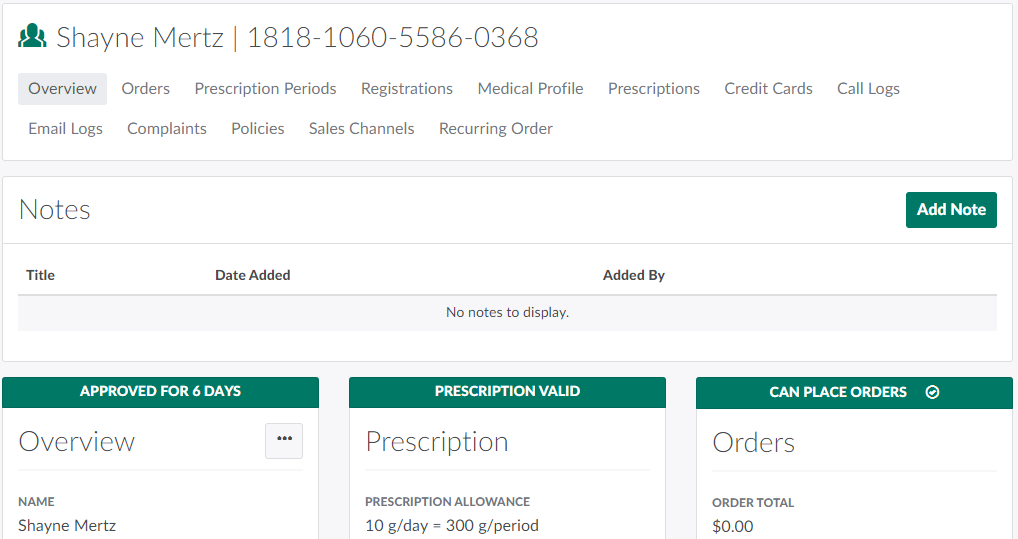Navigate to the Complaints tab
1018x539 pixels.
point(167,129)
